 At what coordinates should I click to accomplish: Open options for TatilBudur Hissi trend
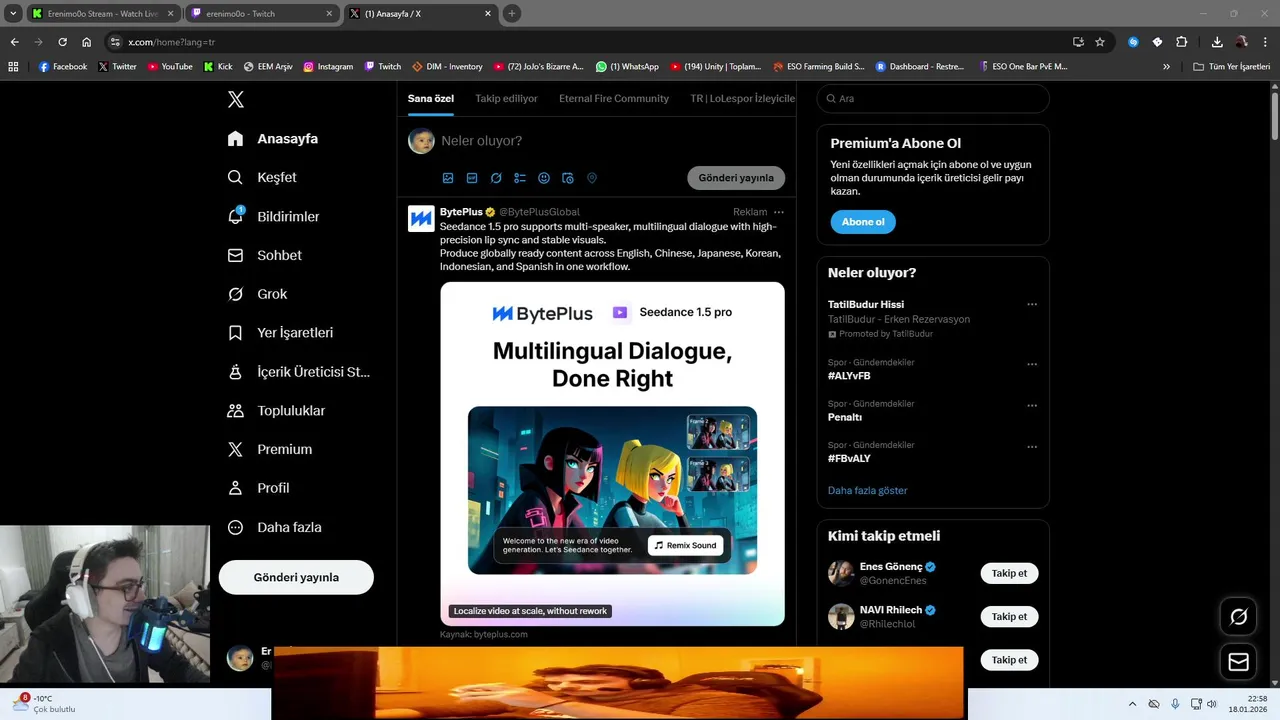[1032, 304]
